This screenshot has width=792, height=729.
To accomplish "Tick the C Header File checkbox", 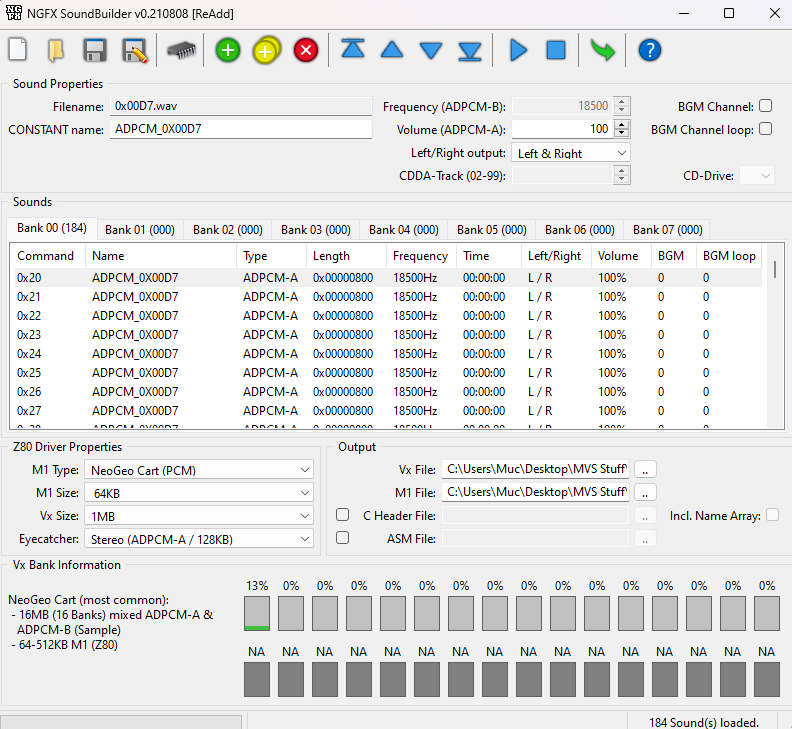I will click(342, 515).
